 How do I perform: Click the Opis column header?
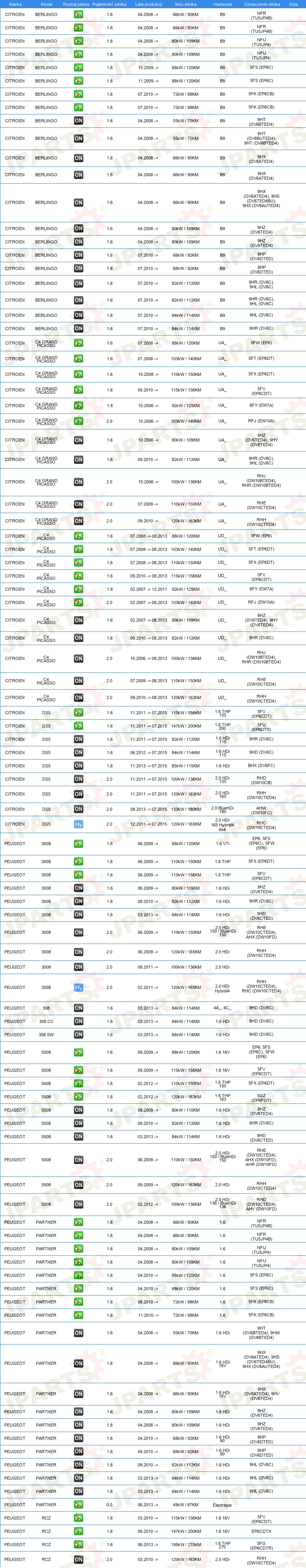[x=293, y=4]
